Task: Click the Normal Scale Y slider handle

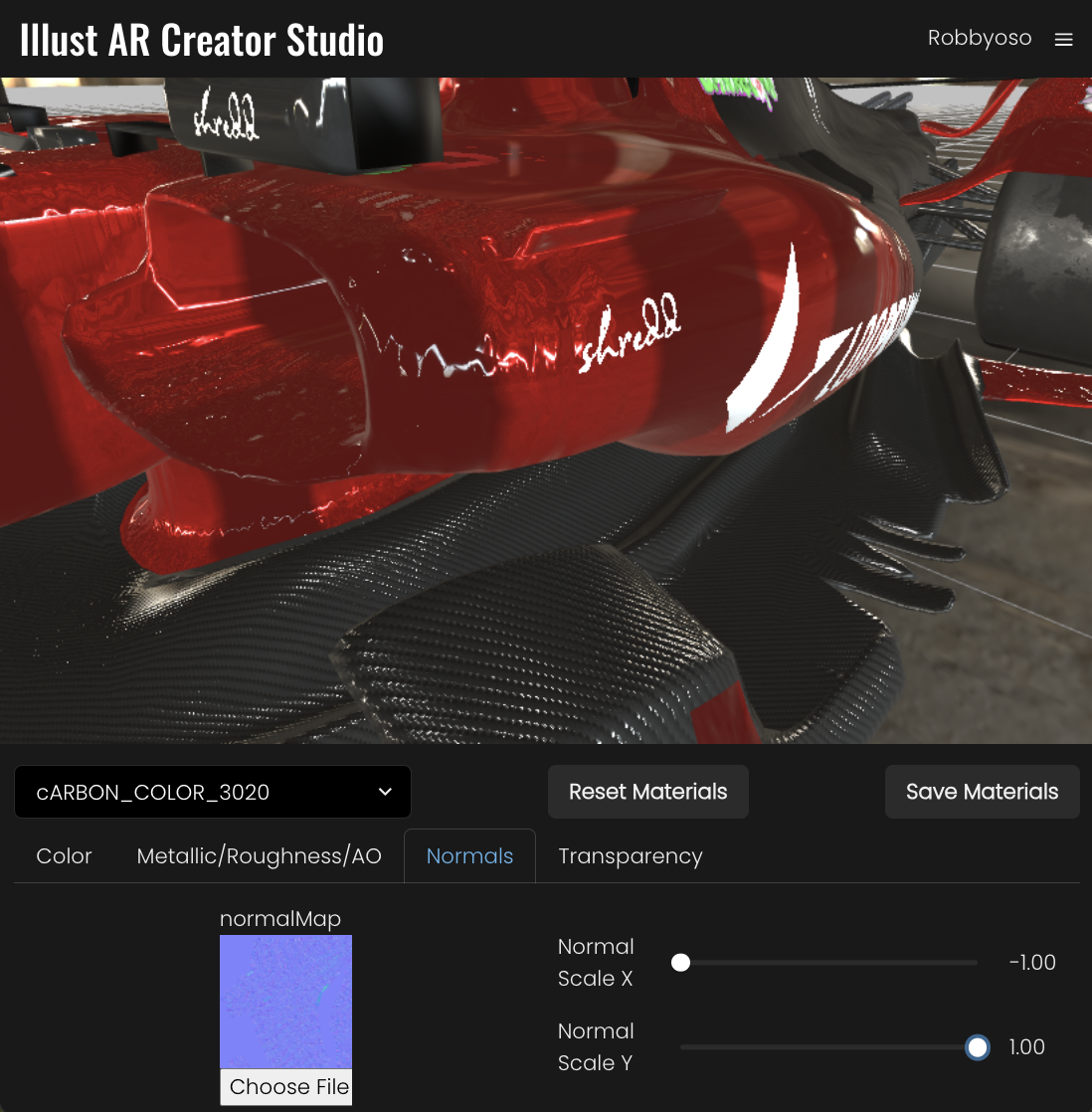Action: (x=978, y=1047)
